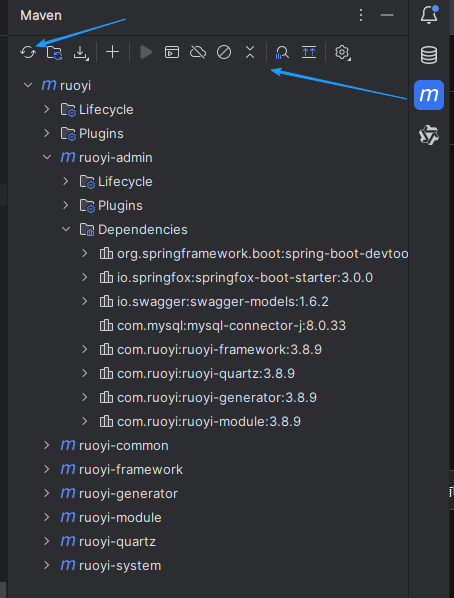Expand swagger-models dependency
Screen dimensions: 454x598
[85, 302]
